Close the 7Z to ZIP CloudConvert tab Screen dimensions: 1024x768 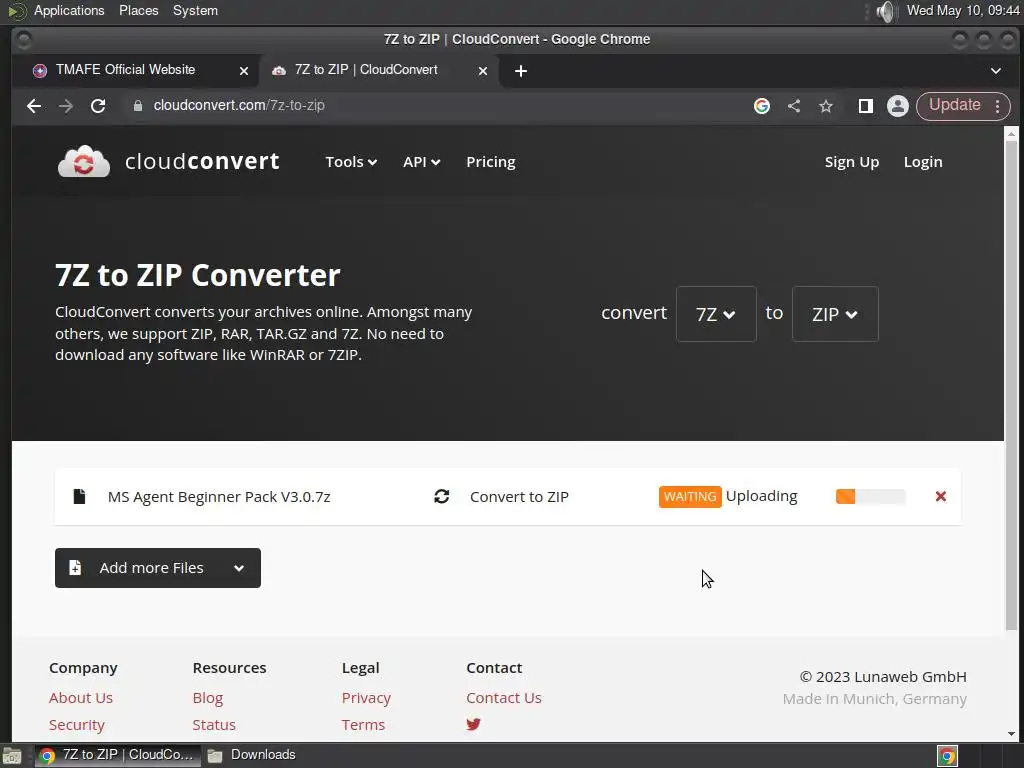click(483, 71)
